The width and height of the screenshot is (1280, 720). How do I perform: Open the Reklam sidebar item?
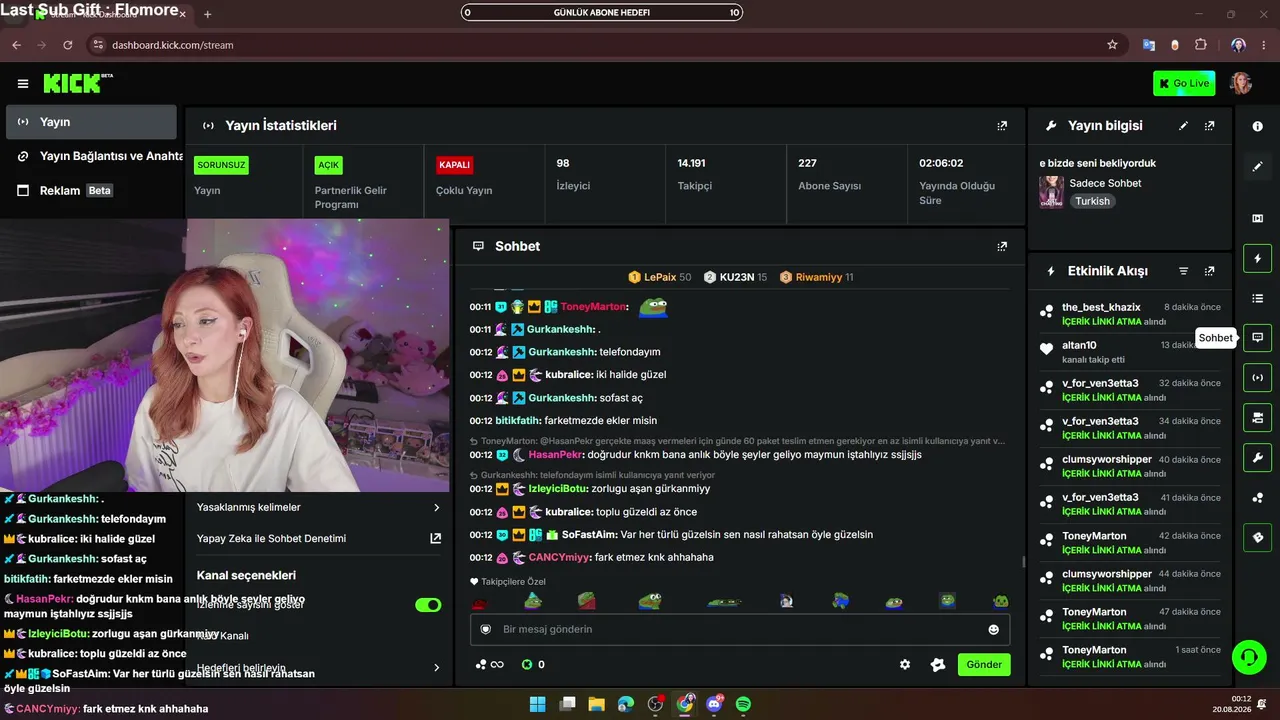coord(91,191)
